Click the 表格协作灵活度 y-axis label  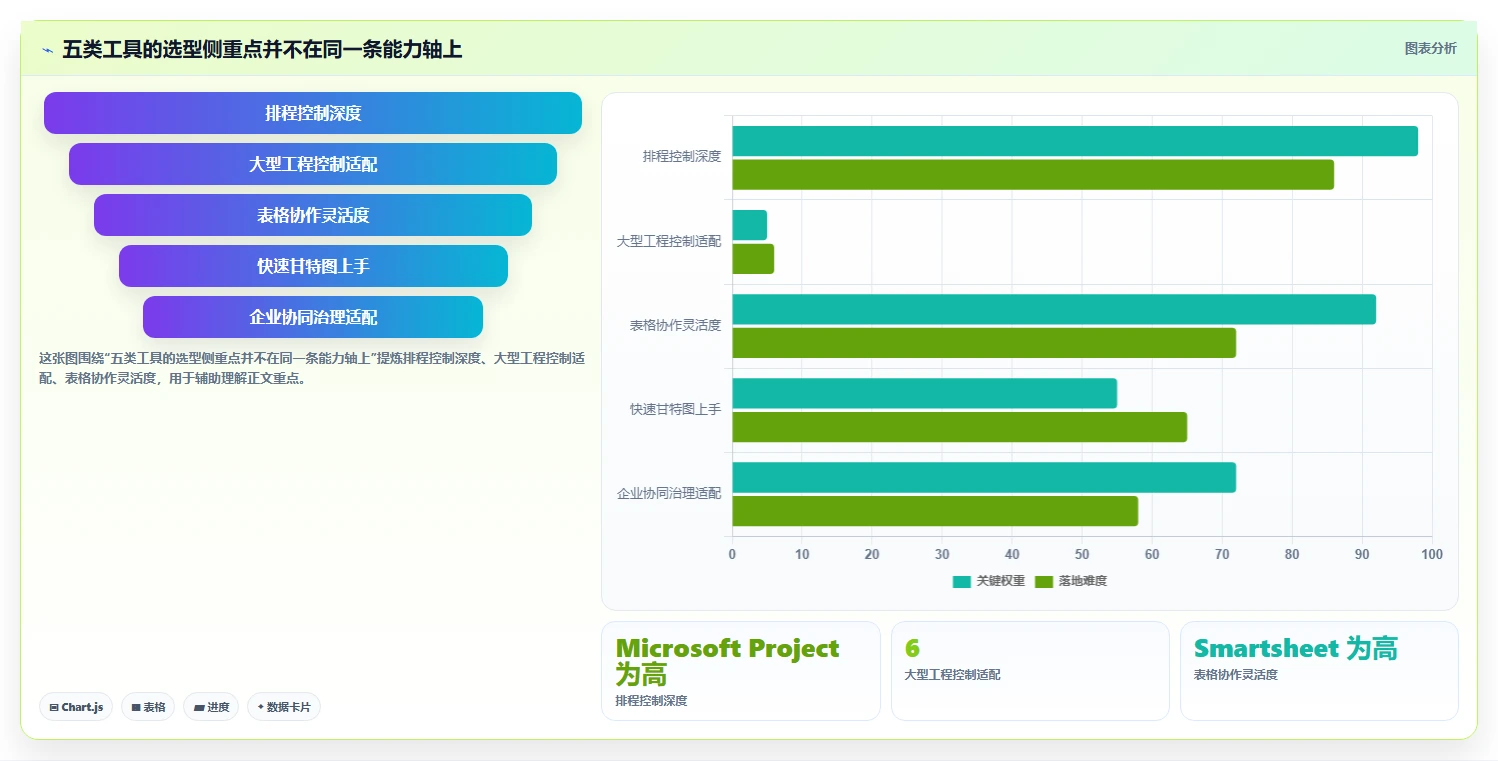point(675,325)
